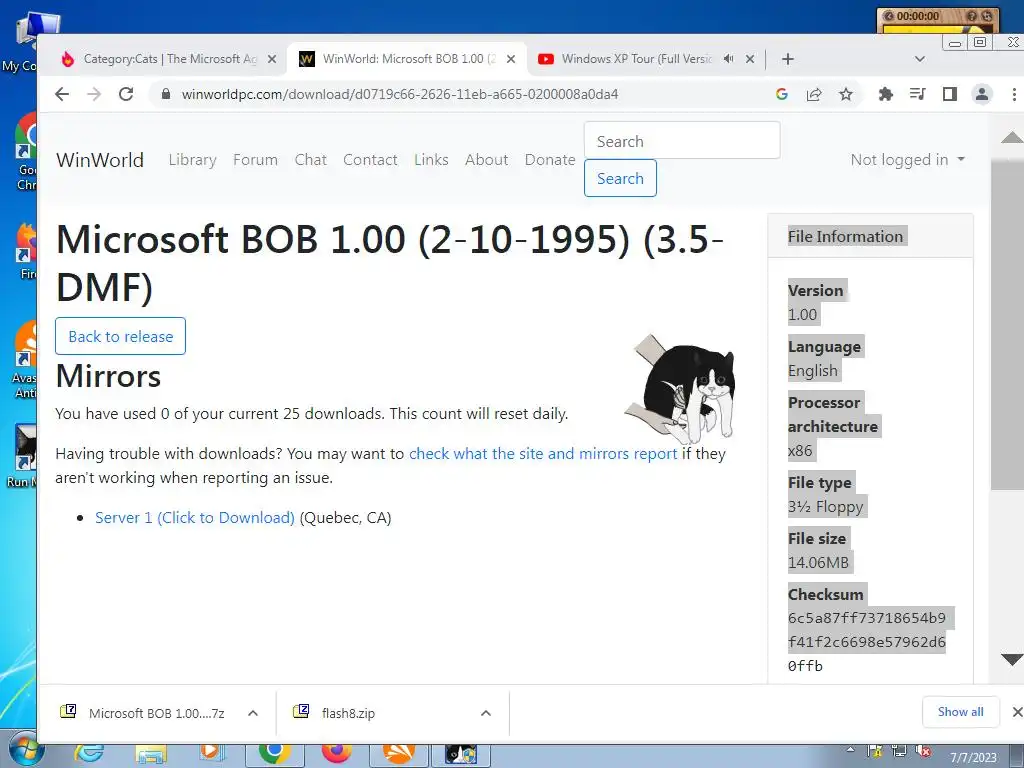
Task: Close the WinWorld Microsoft BOB tab
Action: click(x=511, y=59)
